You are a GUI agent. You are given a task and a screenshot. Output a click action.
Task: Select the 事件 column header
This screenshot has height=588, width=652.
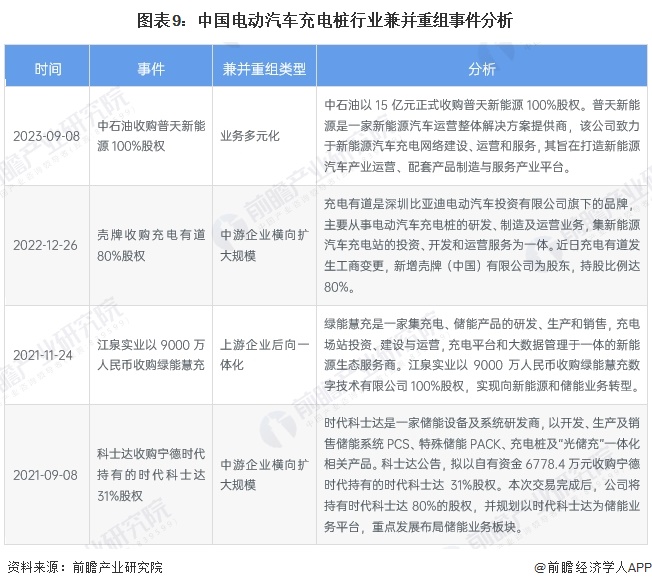(x=151, y=68)
